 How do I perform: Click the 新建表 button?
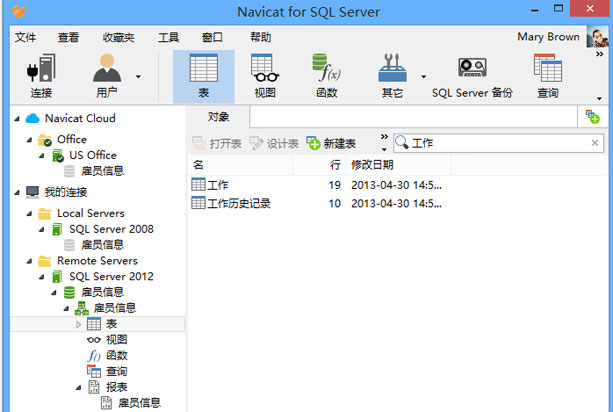tap(331, 143)
